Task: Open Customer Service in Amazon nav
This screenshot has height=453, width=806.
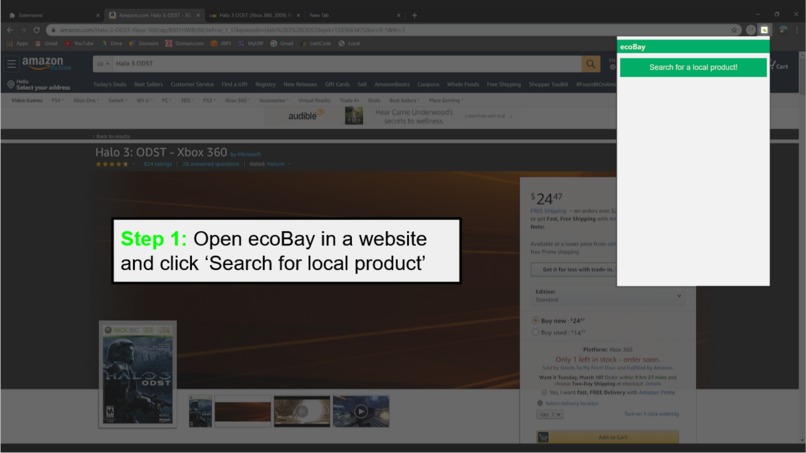Action: (x=192, y=84)
